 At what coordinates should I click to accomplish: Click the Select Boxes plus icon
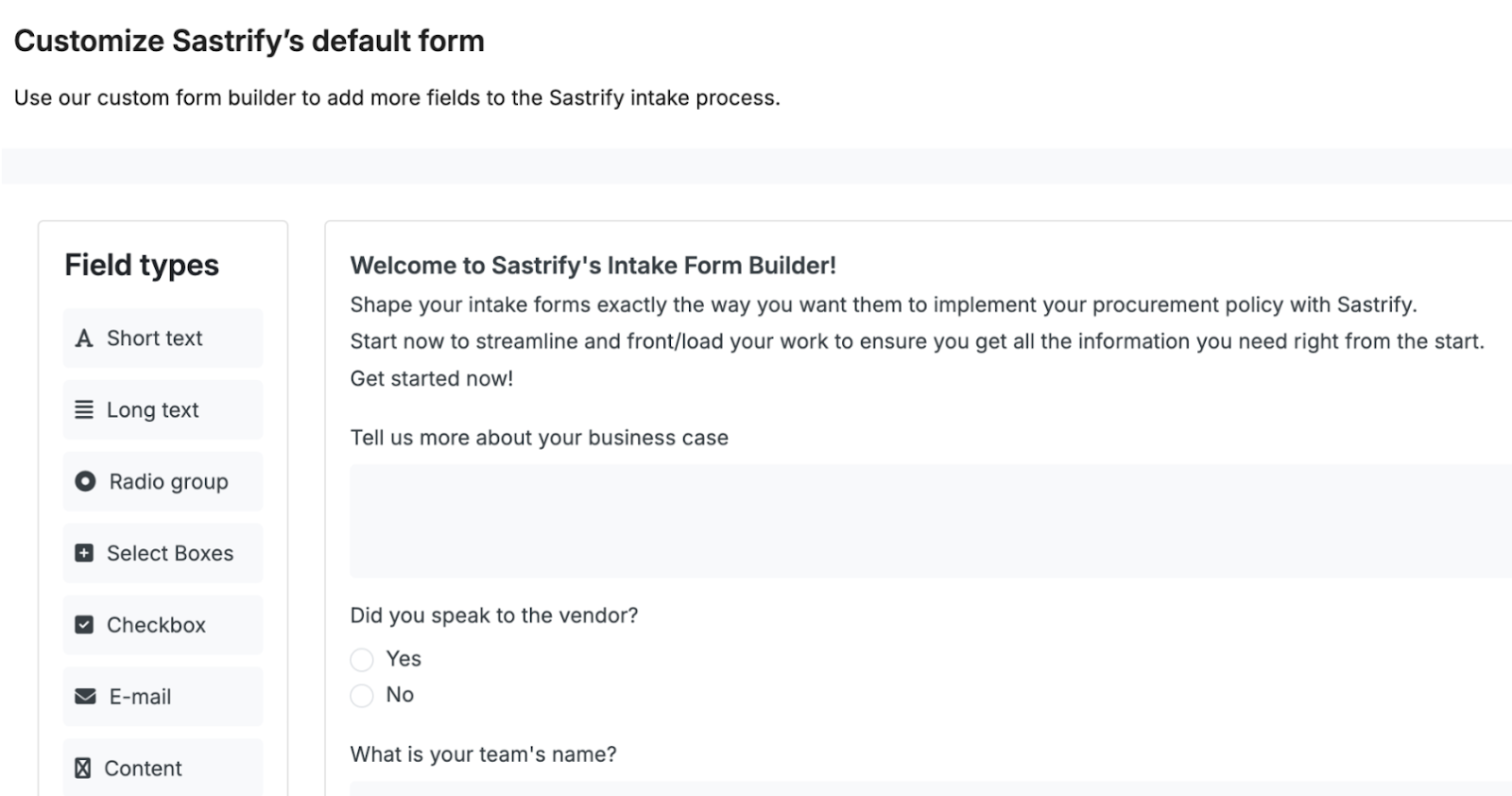tap(84, 553)
